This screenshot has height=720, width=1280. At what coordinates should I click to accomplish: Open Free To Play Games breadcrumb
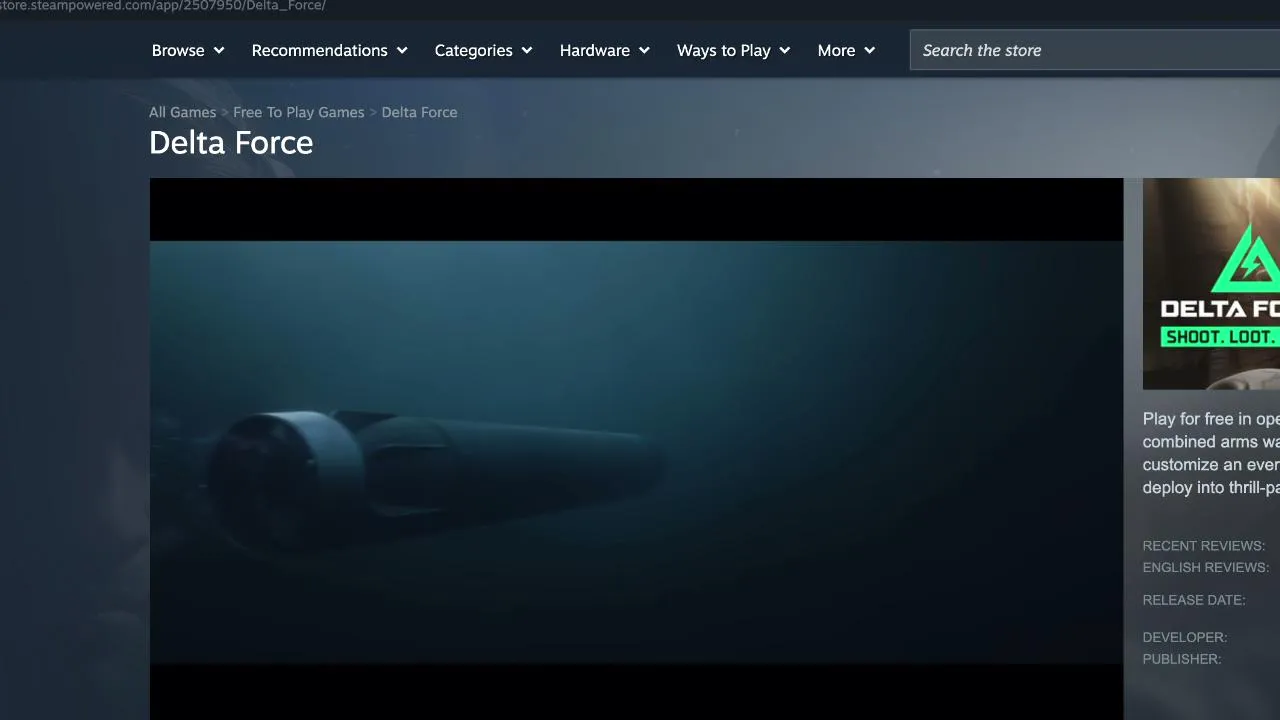[x=299, y=112]
